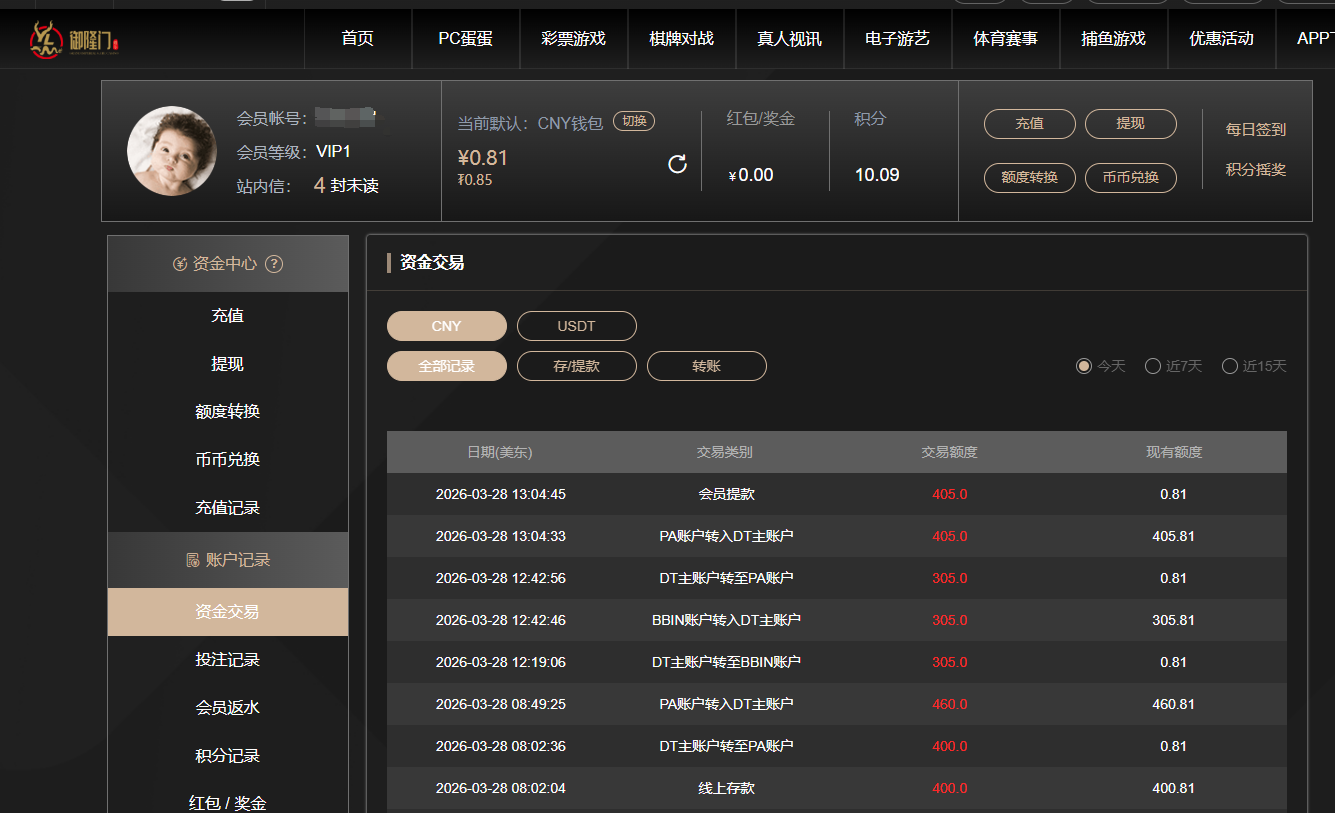Open the 彩票游戏 navigation menu
Image resolution: width=1335 pixels, height=813 pixels.
coord(573,39)
